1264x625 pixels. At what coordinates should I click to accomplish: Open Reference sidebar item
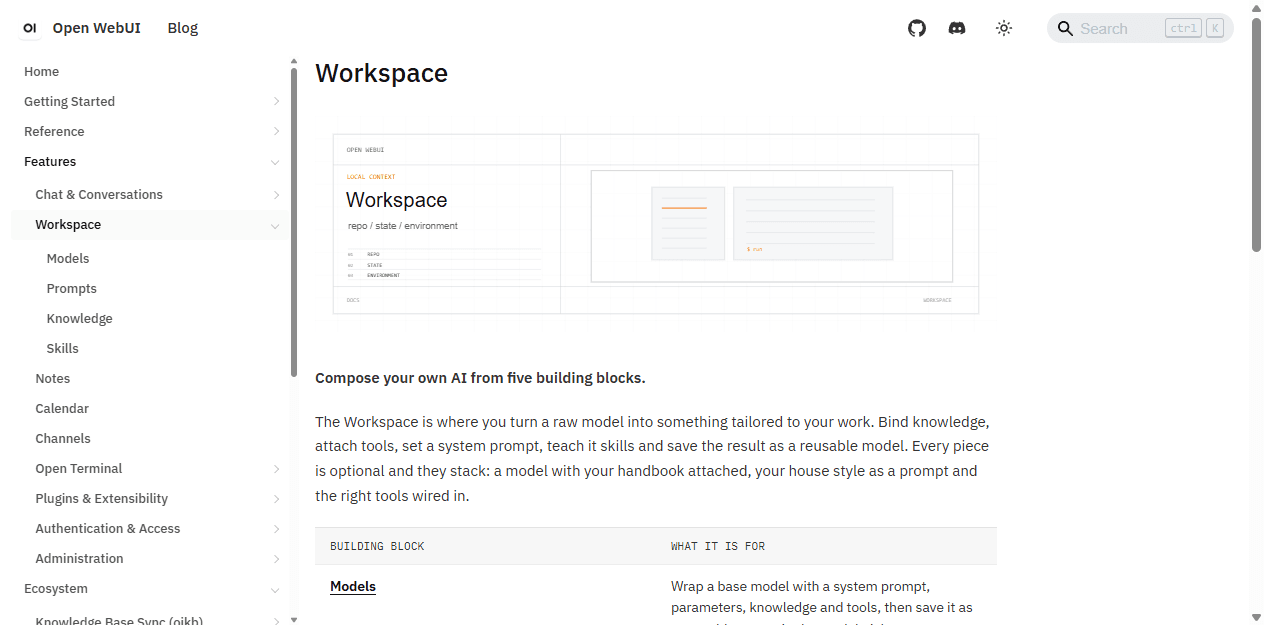click(54, 132)
